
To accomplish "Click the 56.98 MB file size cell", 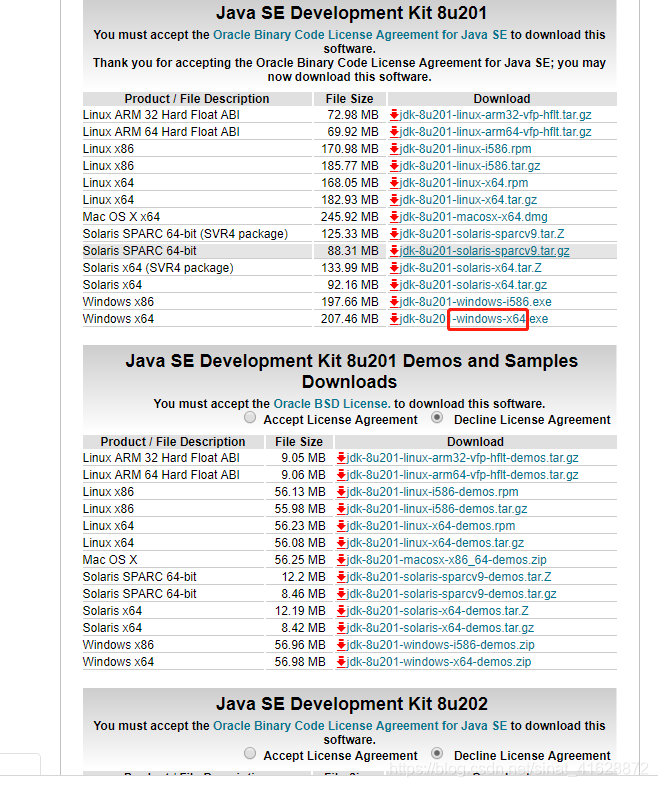I will pos(300,662).
